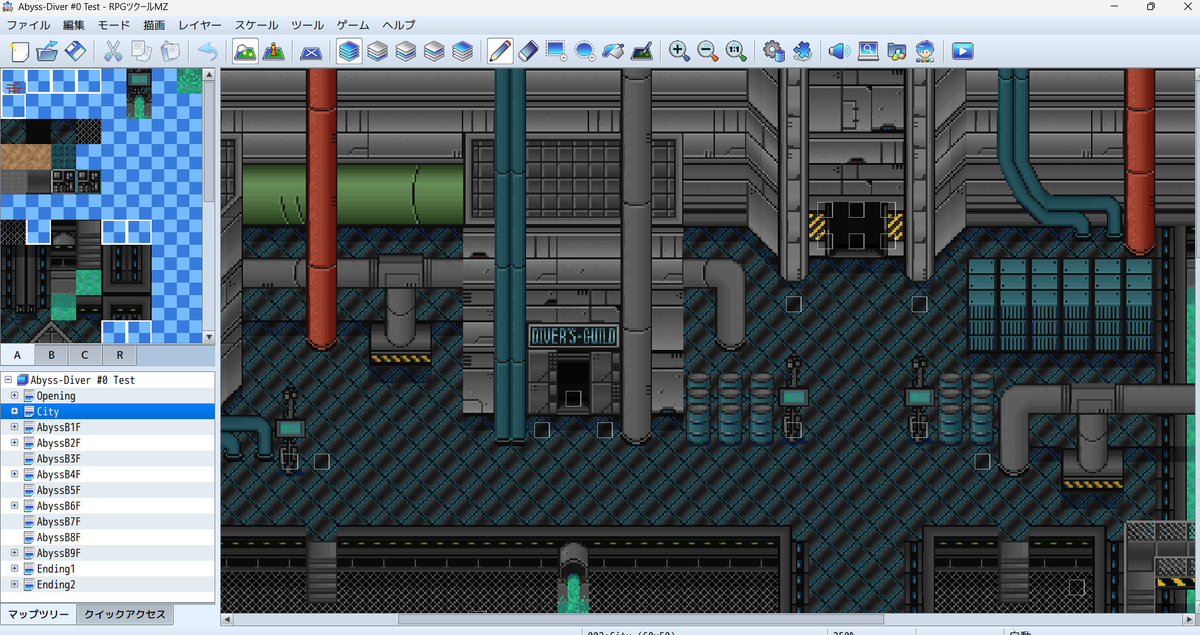Switch to tileset tab R
This screenshot has height=635, width=1200.
120,355
